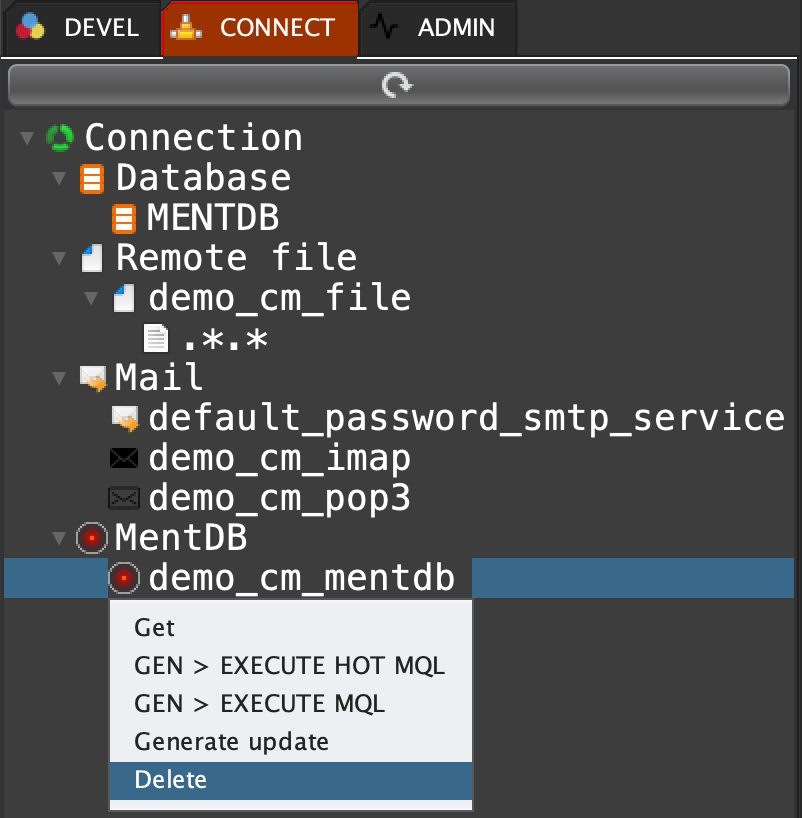
Task: Select the default_password_smtp_service tree item
Action: (x=466, y=418)
